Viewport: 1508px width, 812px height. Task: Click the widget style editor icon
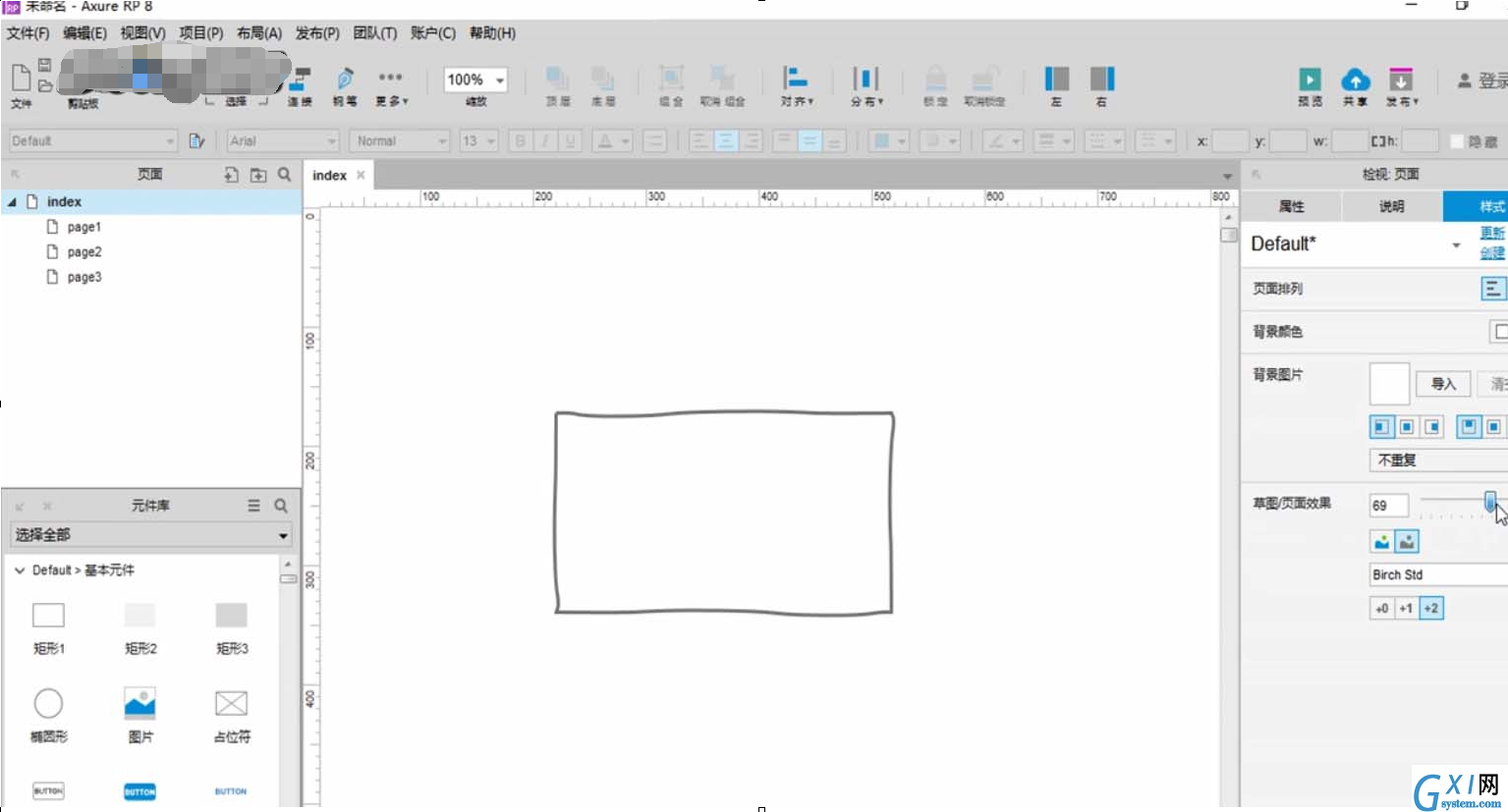tap(196, 140)
